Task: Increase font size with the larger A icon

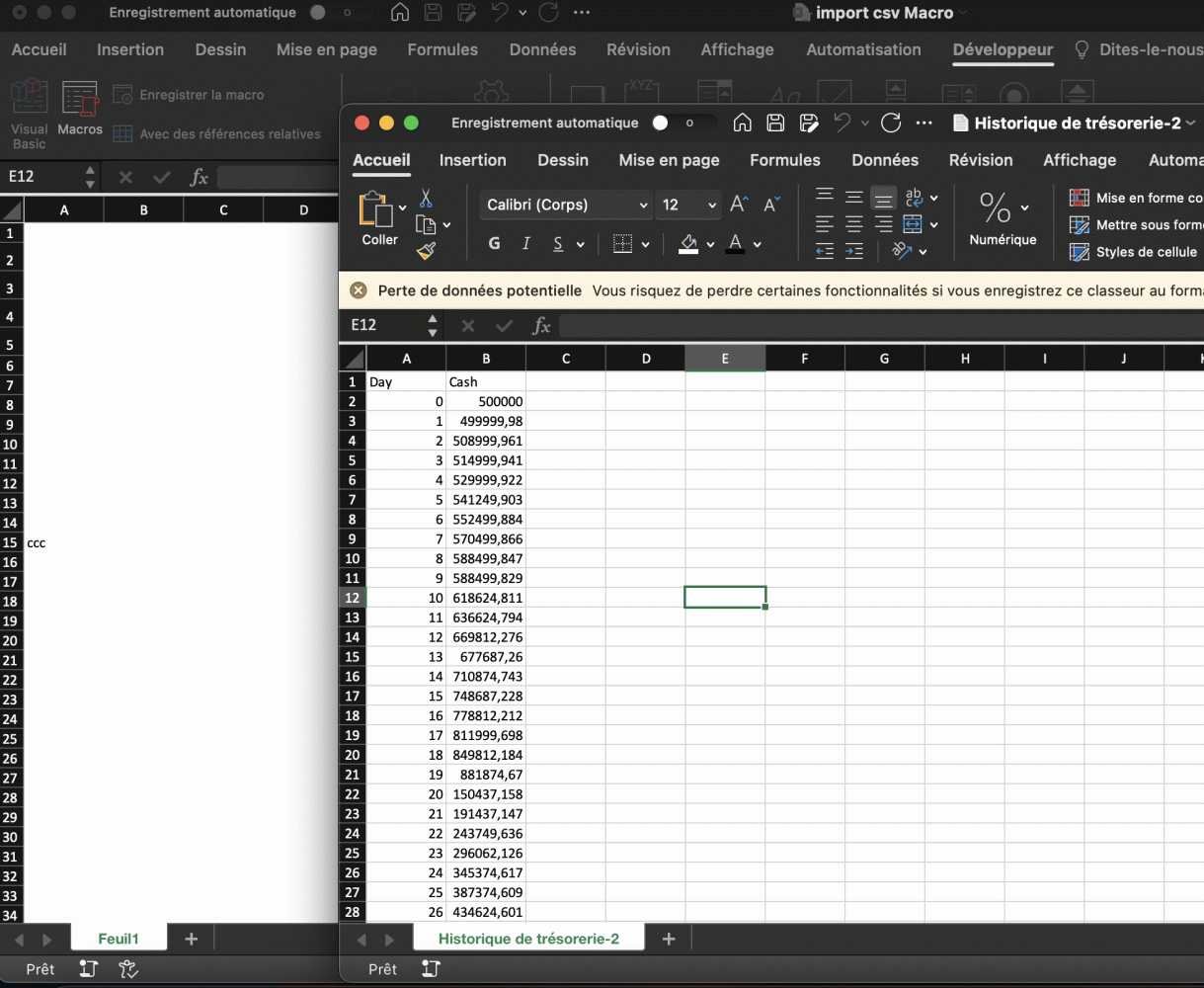Action: tap(738, 205)
